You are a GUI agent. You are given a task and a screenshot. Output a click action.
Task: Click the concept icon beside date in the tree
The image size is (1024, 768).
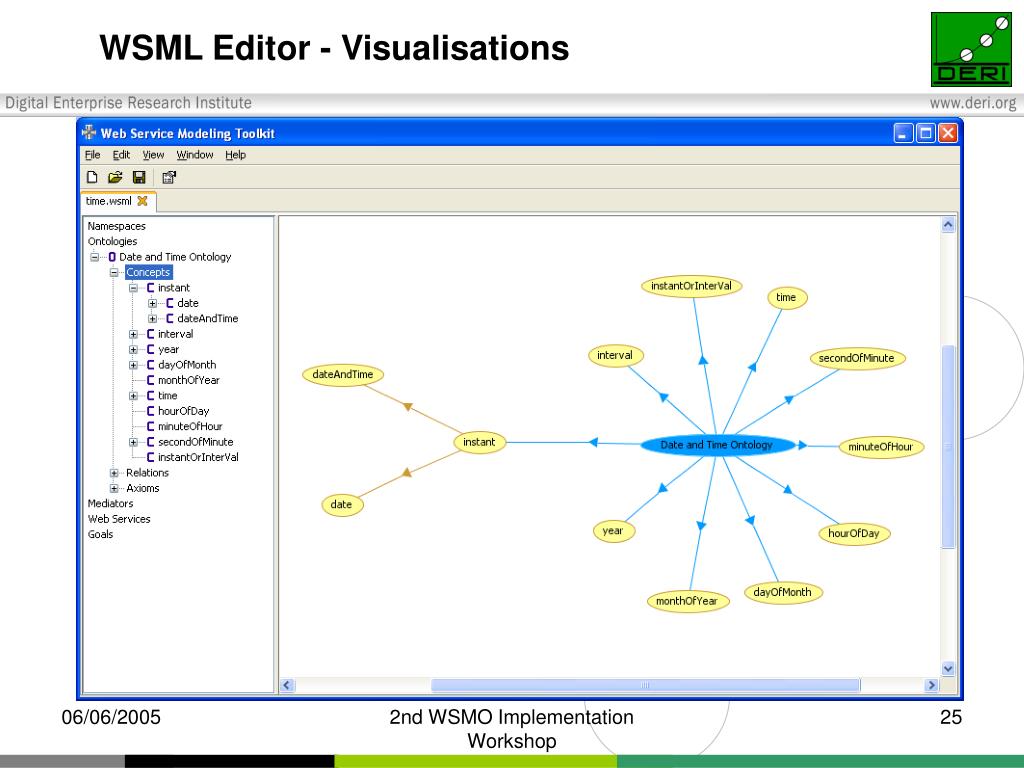(x=170, y=303)
